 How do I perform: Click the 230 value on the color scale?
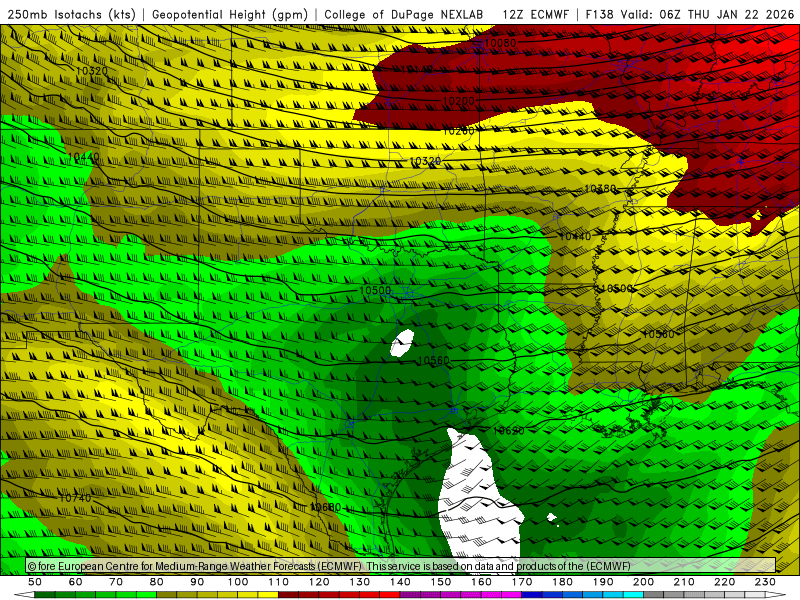coord(765,582)
